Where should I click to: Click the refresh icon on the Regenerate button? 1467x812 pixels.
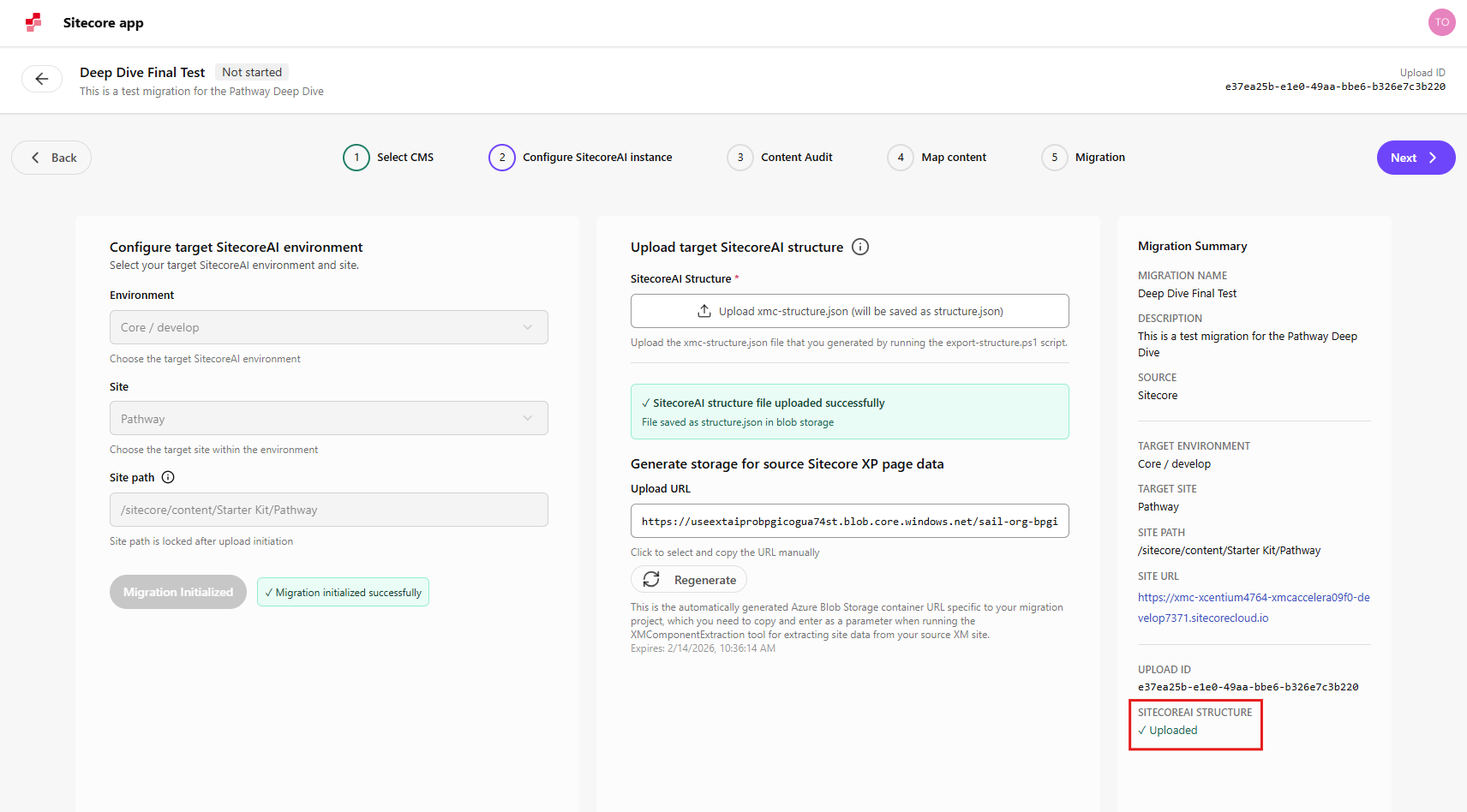pyautogui.click(x=652, y=579)
